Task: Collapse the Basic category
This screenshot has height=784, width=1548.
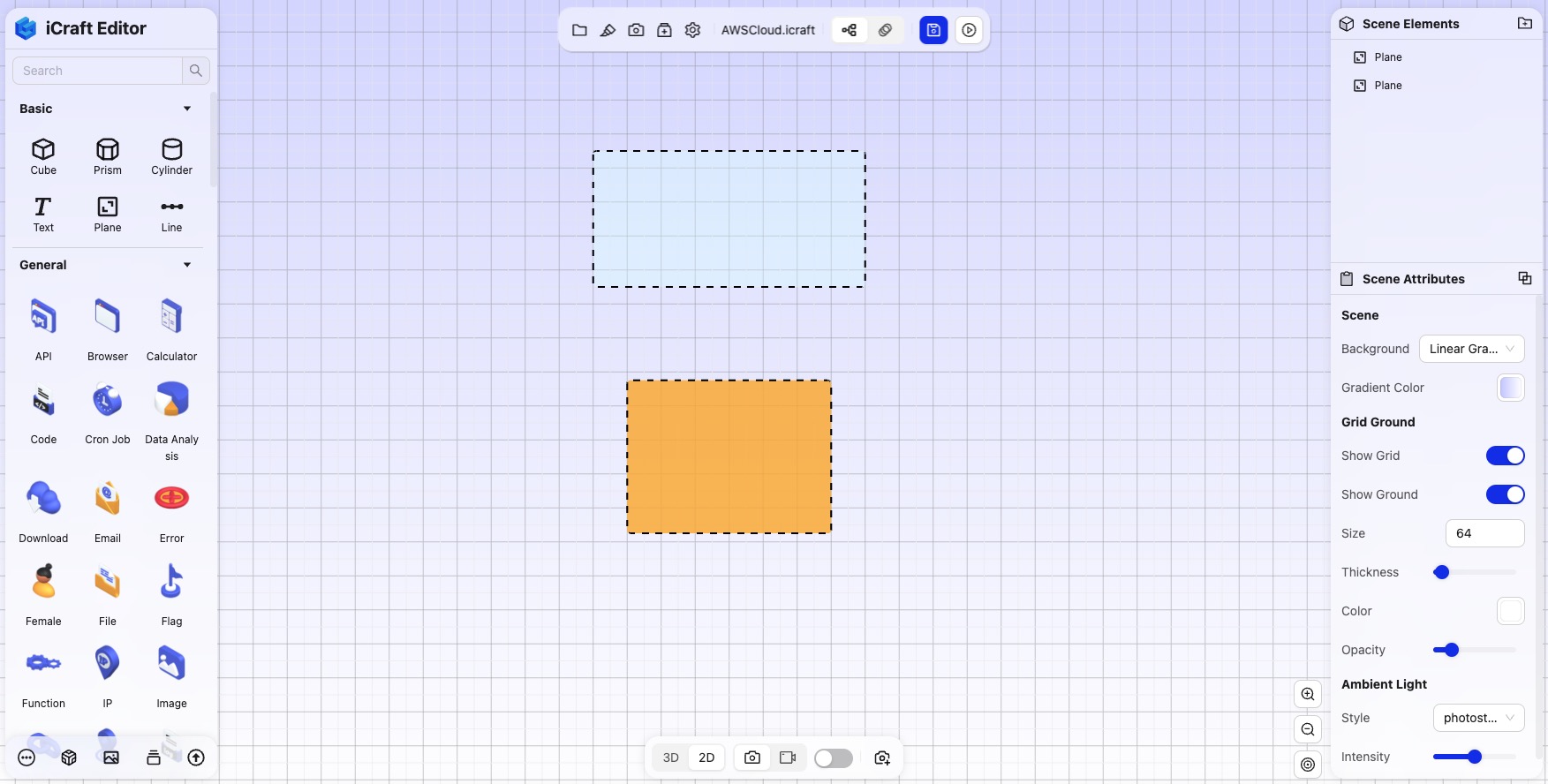Action: click(x=187, y=109)
